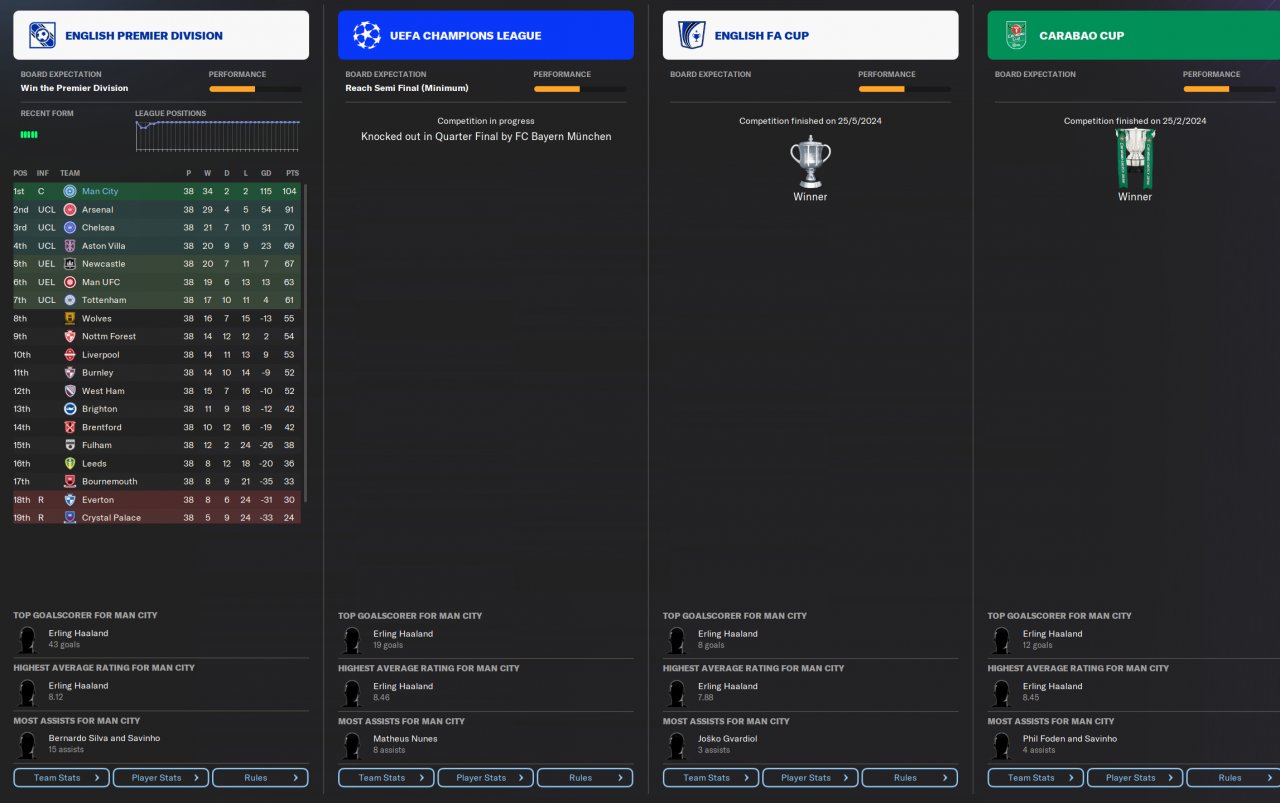The width and height of the screenshot is (1280, 803).
Task: Click the English Premier Division logo
Action: pyautogui.click(x=42, y=36)
